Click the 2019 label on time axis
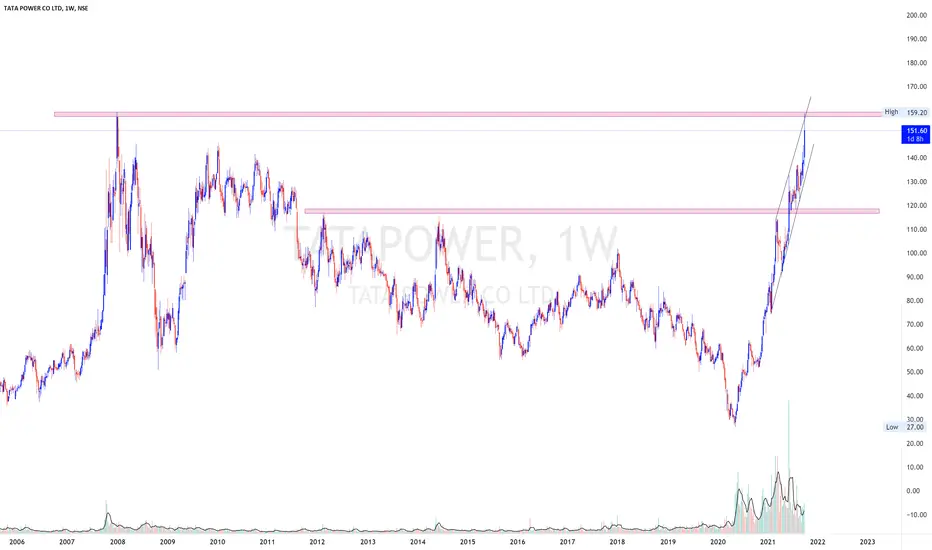 (x=668, y=542)
